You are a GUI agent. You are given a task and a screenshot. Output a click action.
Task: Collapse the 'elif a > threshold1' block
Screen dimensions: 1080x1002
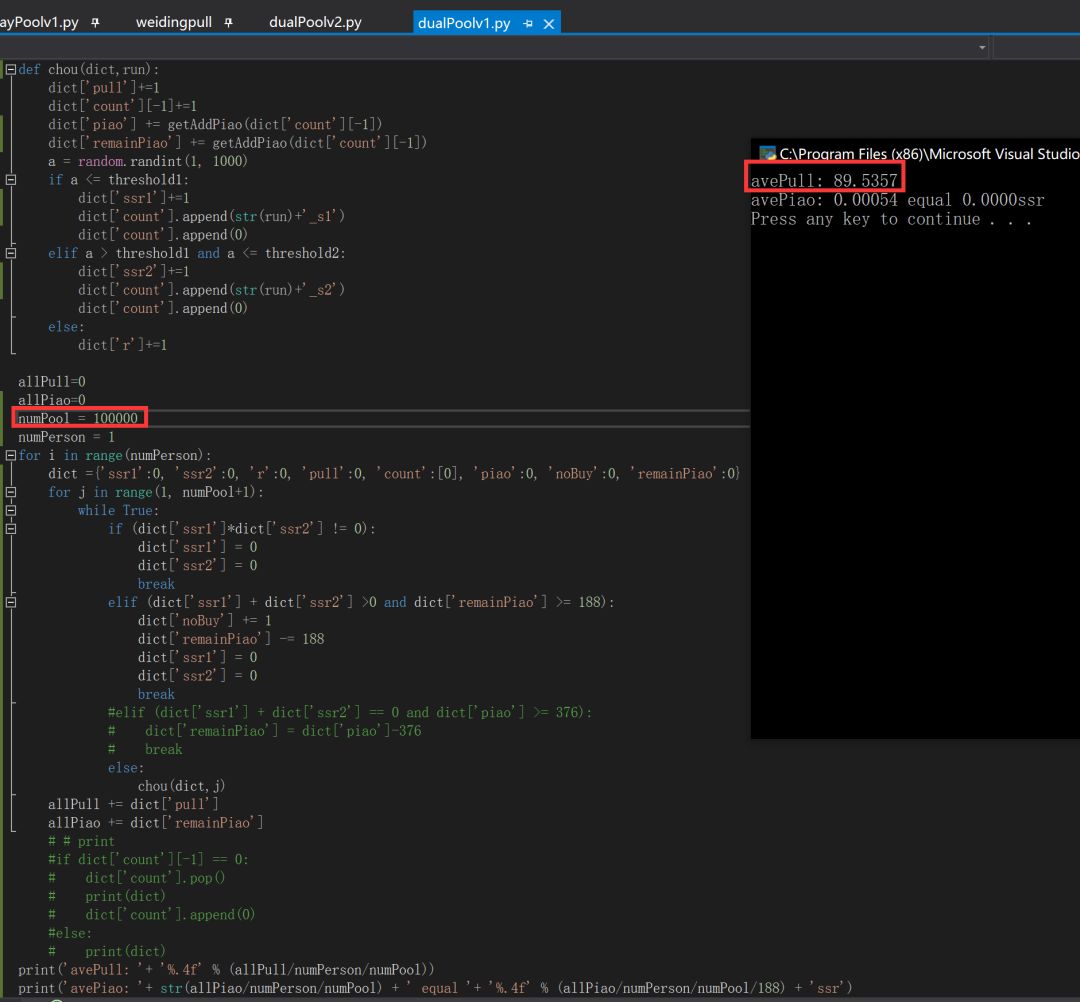pos(11,254)
